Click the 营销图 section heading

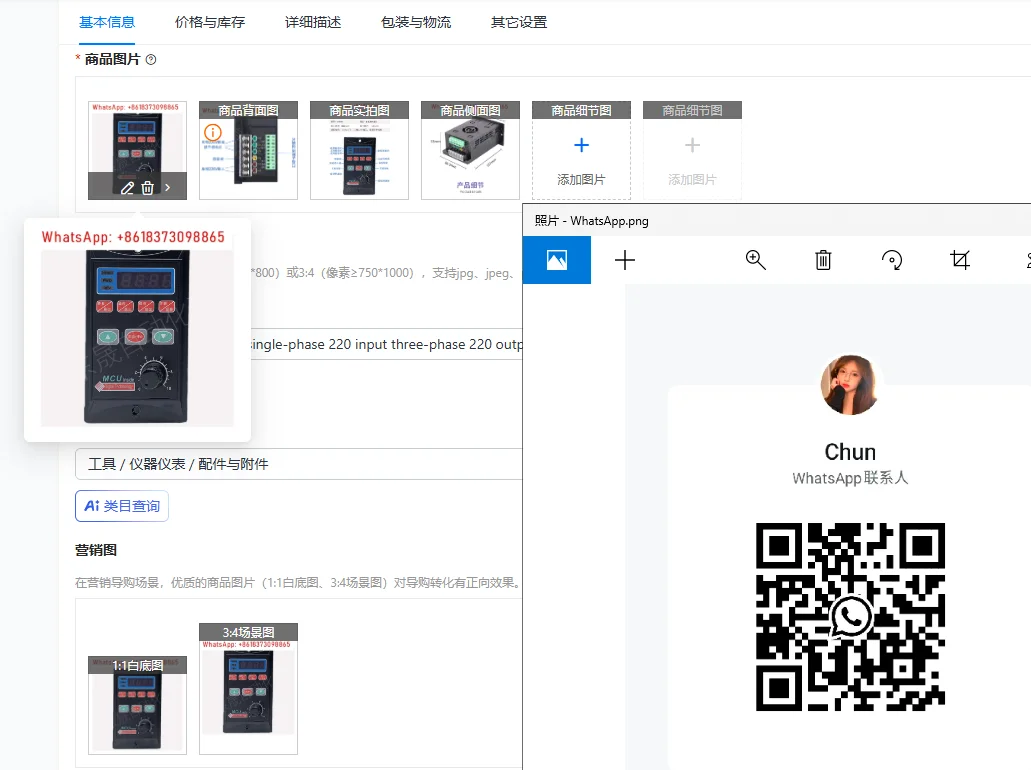click(96, 550)
